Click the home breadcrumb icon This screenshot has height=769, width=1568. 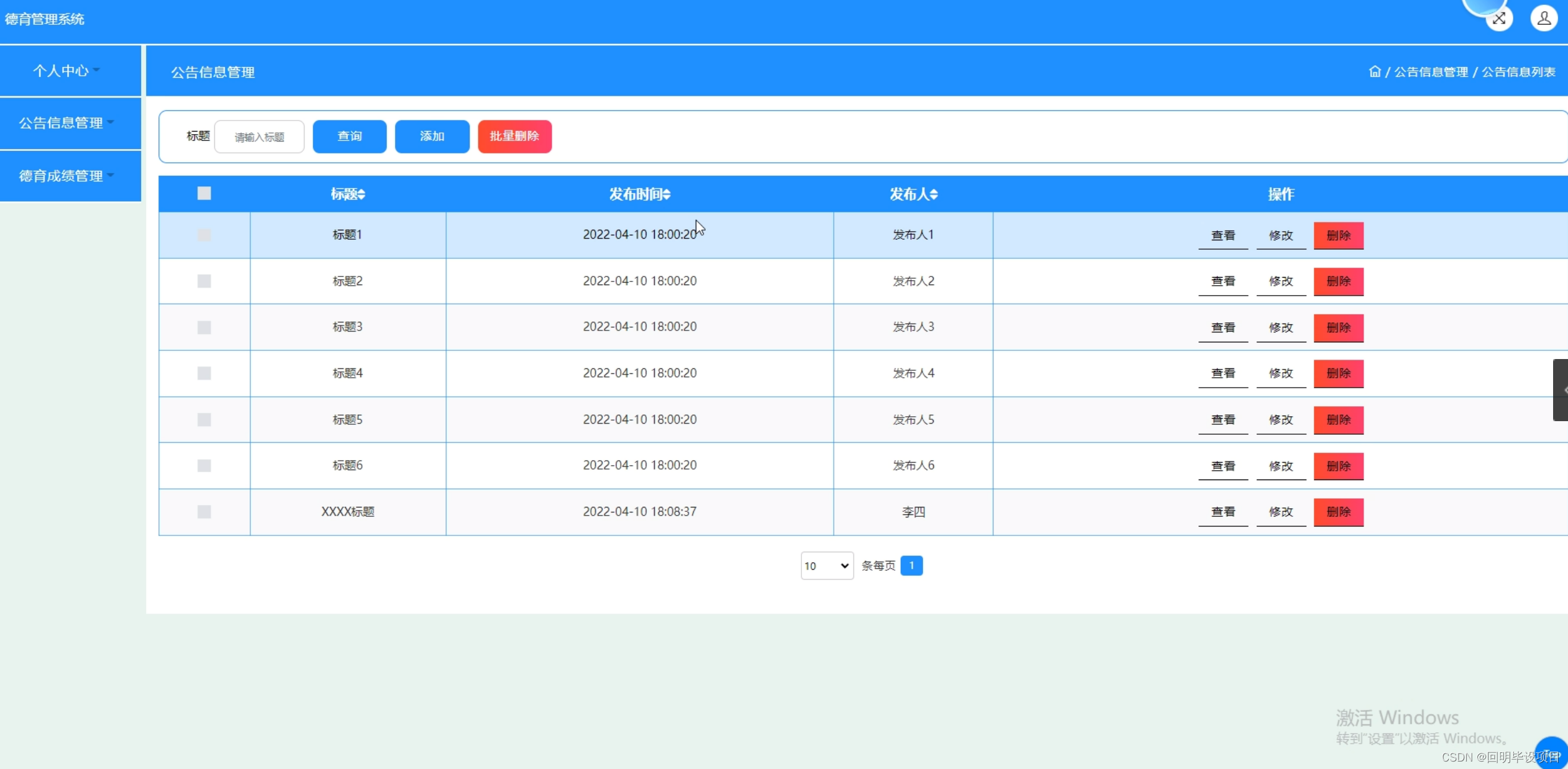click(1375, 71)
